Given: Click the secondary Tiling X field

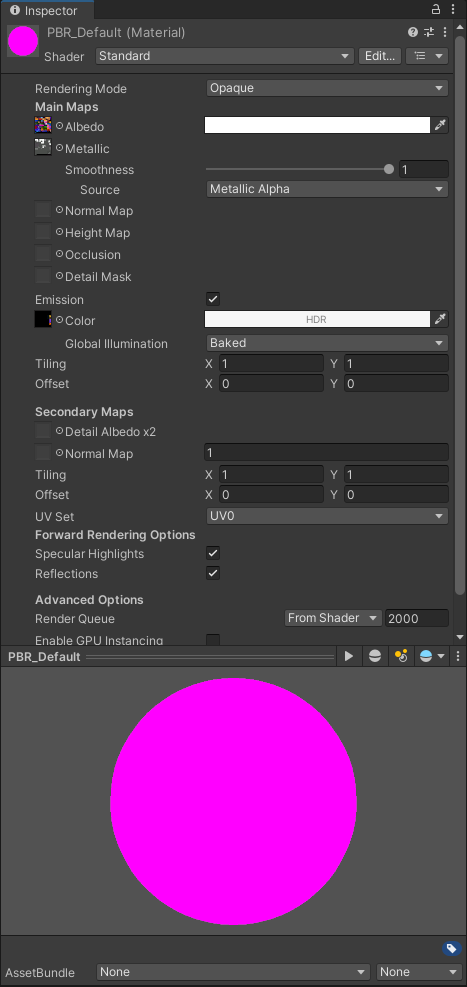Looking at the screenshot, I should click(x=271, y=474).
